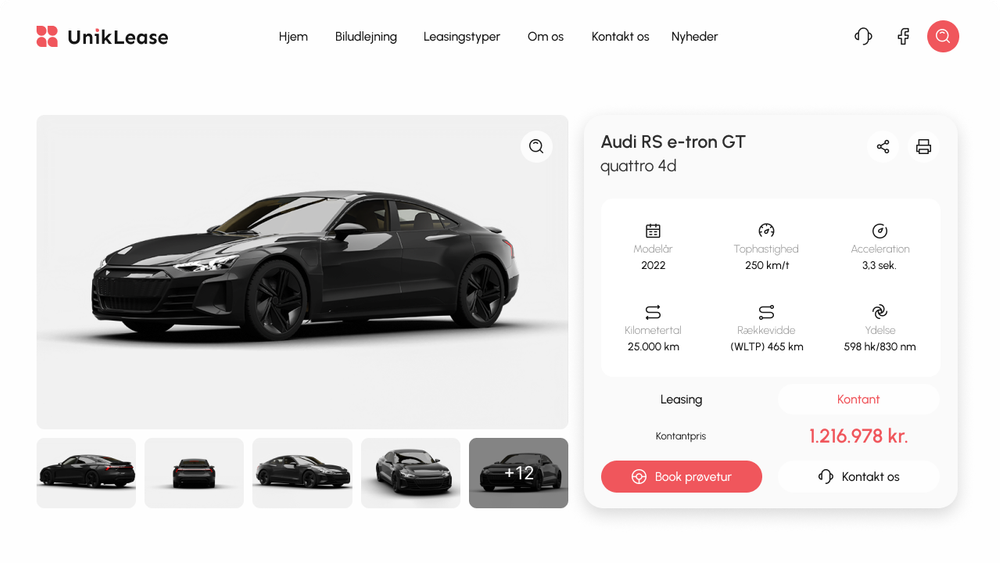This screenshot has height=563, width=1000.
Task: Open the Facebook icon link
Action: click(x=903, y=36)
